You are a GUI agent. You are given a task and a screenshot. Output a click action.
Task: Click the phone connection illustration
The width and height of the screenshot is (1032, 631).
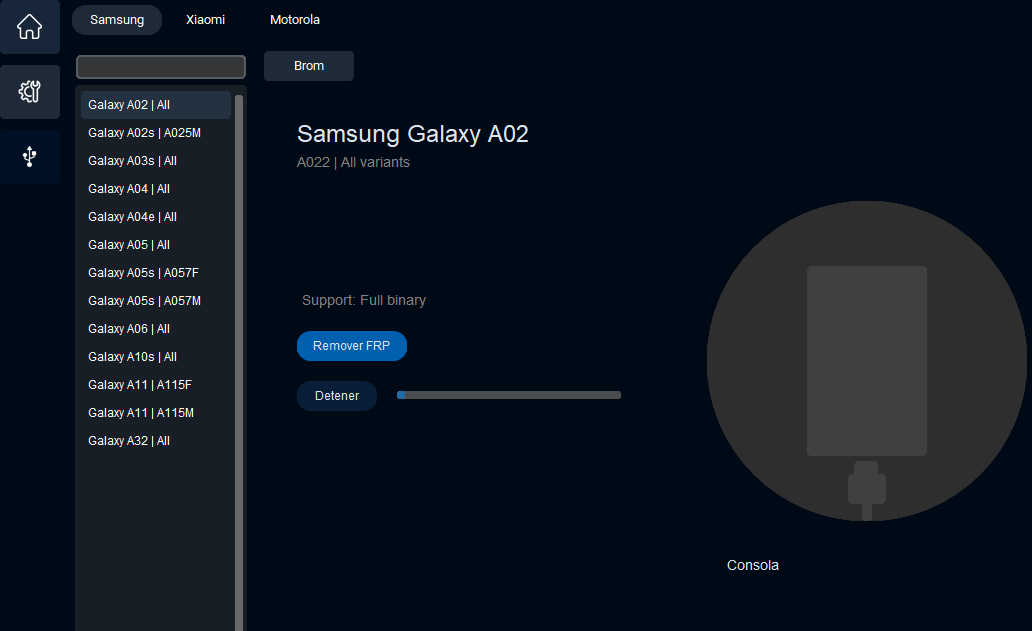(867, 361)
